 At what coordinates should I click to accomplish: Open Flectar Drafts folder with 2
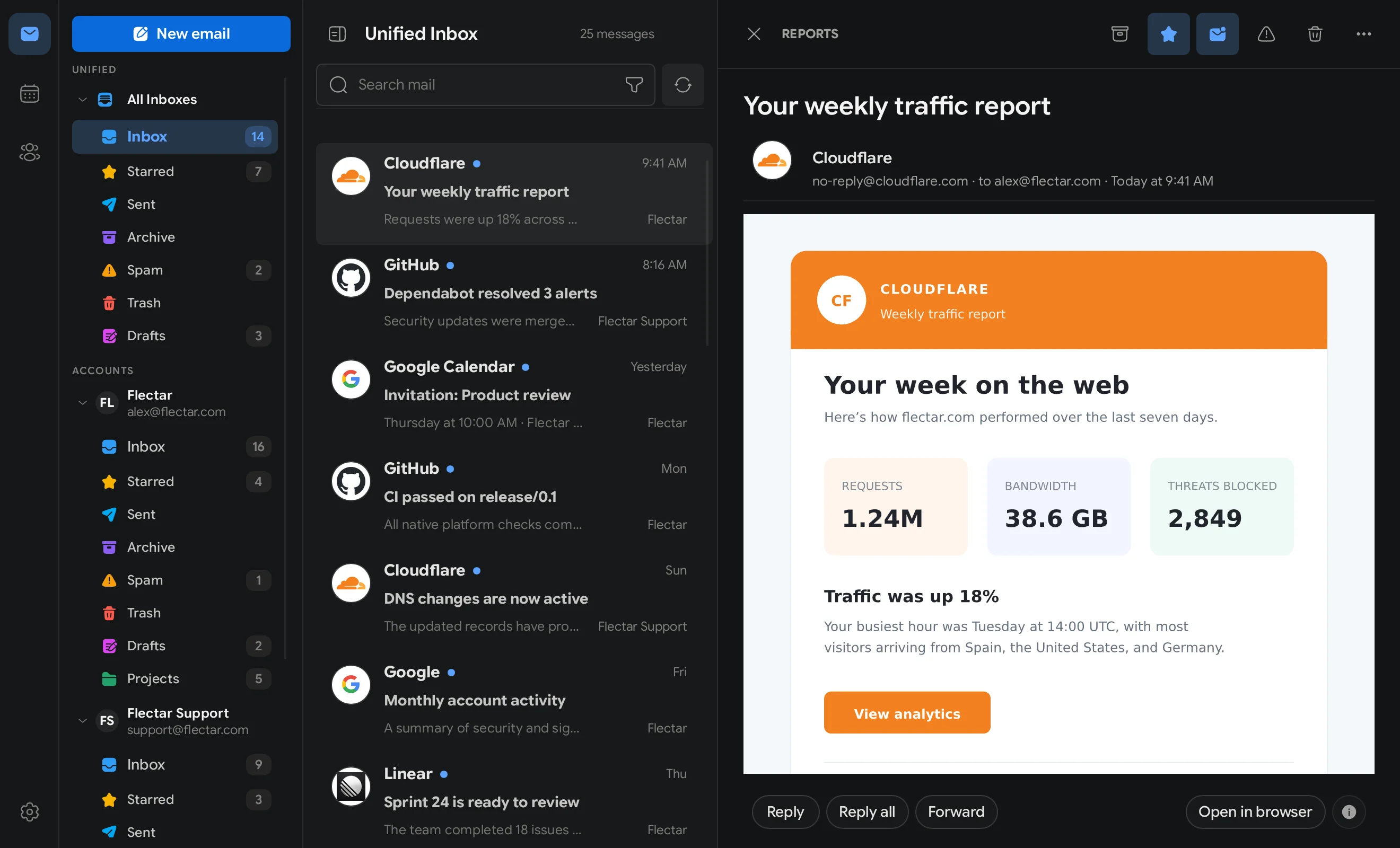(x=174, y=647)
